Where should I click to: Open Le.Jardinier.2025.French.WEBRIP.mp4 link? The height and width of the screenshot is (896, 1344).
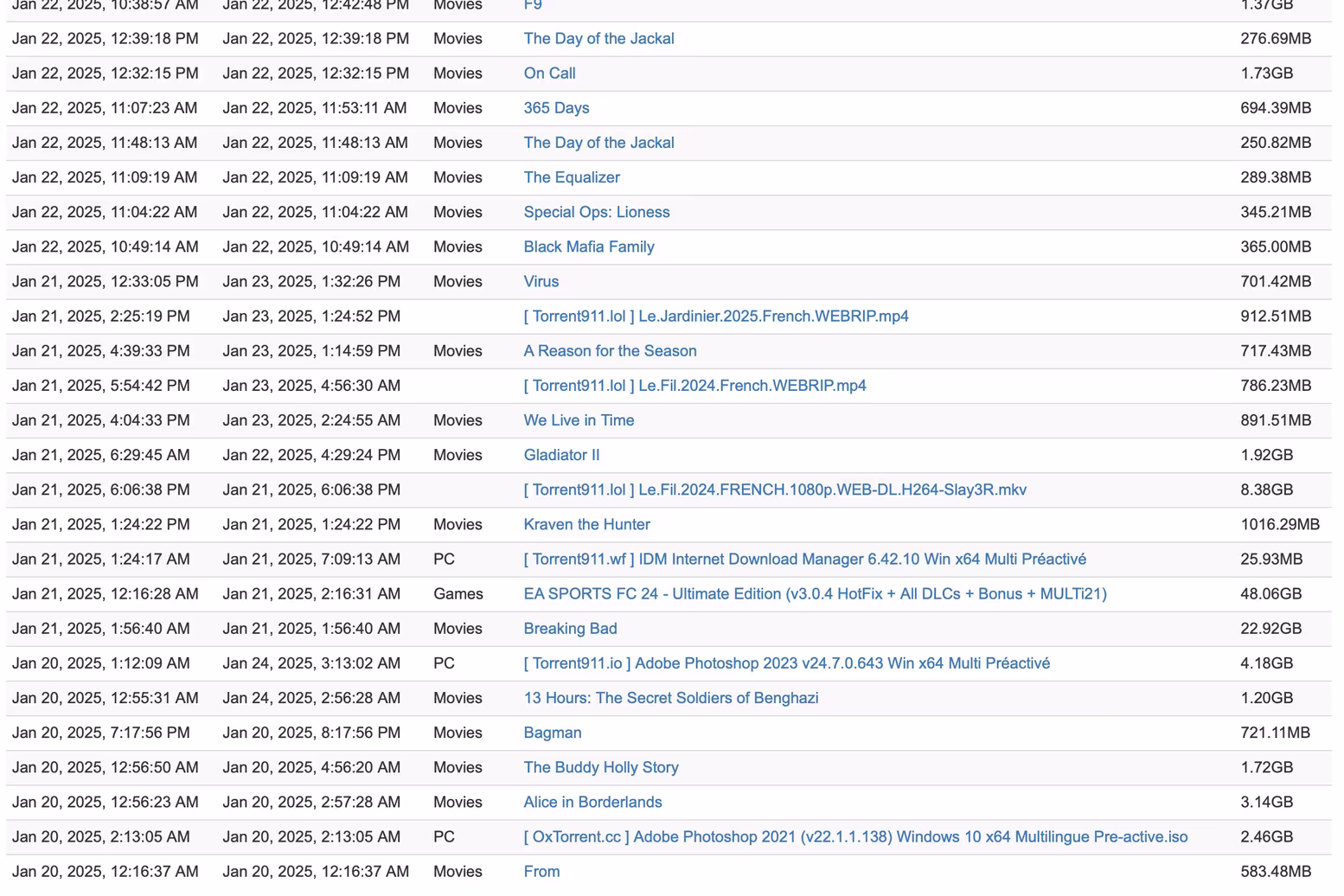[x=716, y=316]
